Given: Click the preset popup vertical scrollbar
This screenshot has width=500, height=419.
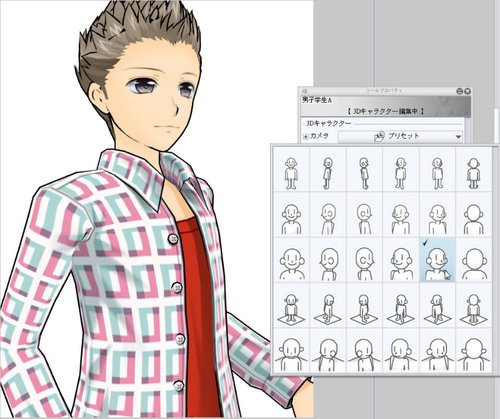Looking at the screenshot, I should tap(495, 260).
